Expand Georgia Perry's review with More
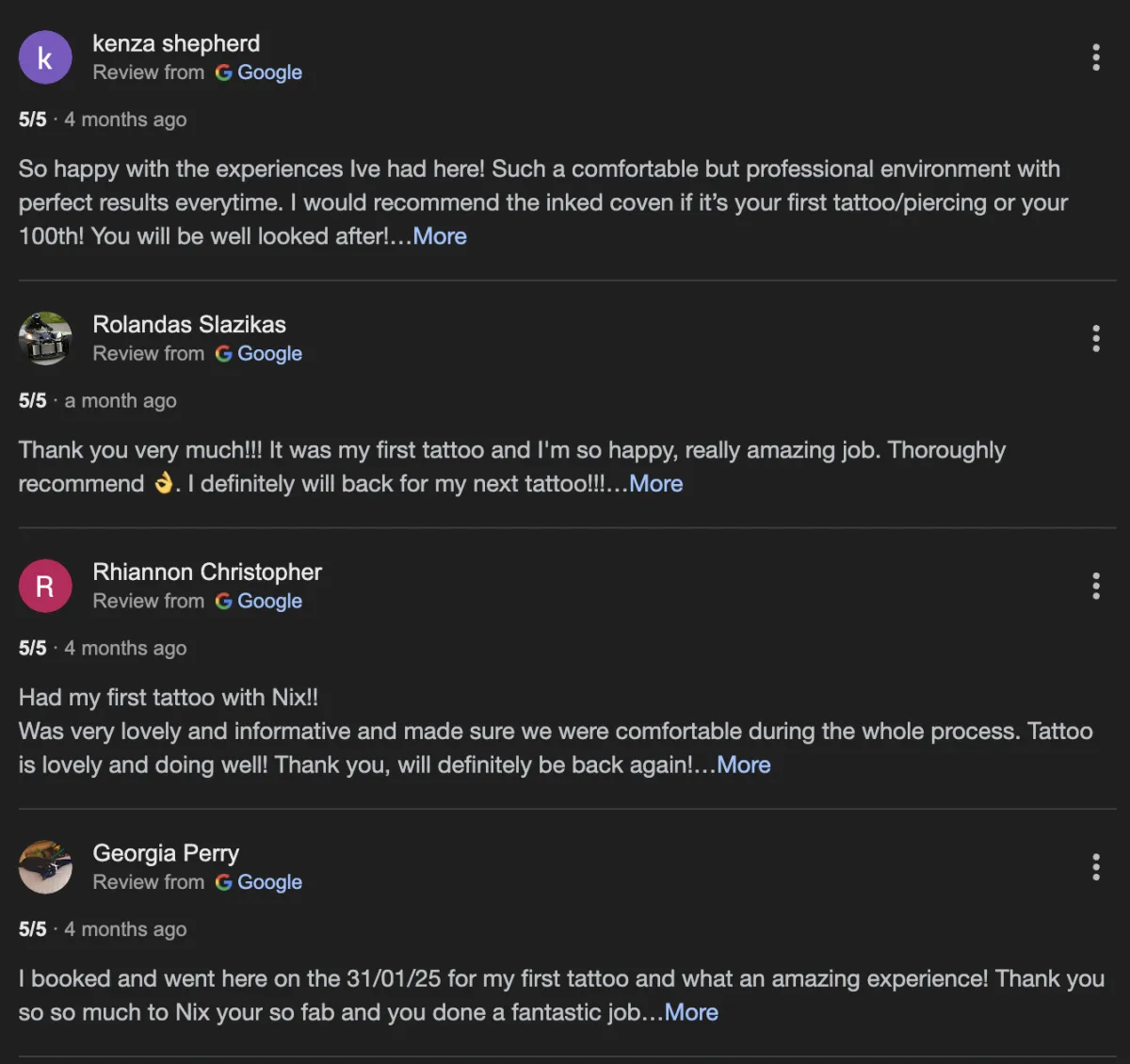The image size is (1130, 1064). point(691,1012)
